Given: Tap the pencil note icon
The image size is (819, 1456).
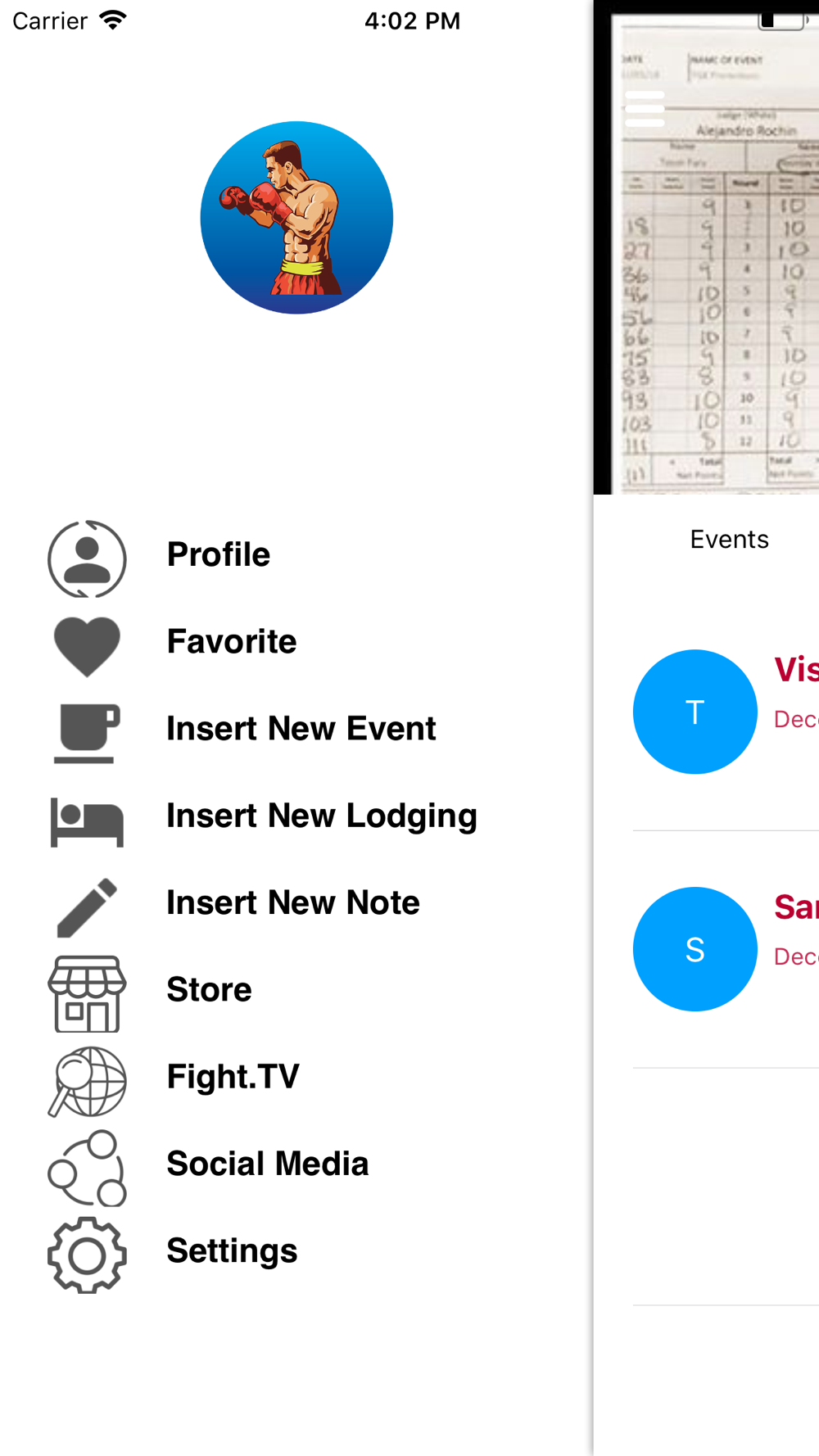Looking at the screenshot, I should pyautogui.click(x=87, y=907).
